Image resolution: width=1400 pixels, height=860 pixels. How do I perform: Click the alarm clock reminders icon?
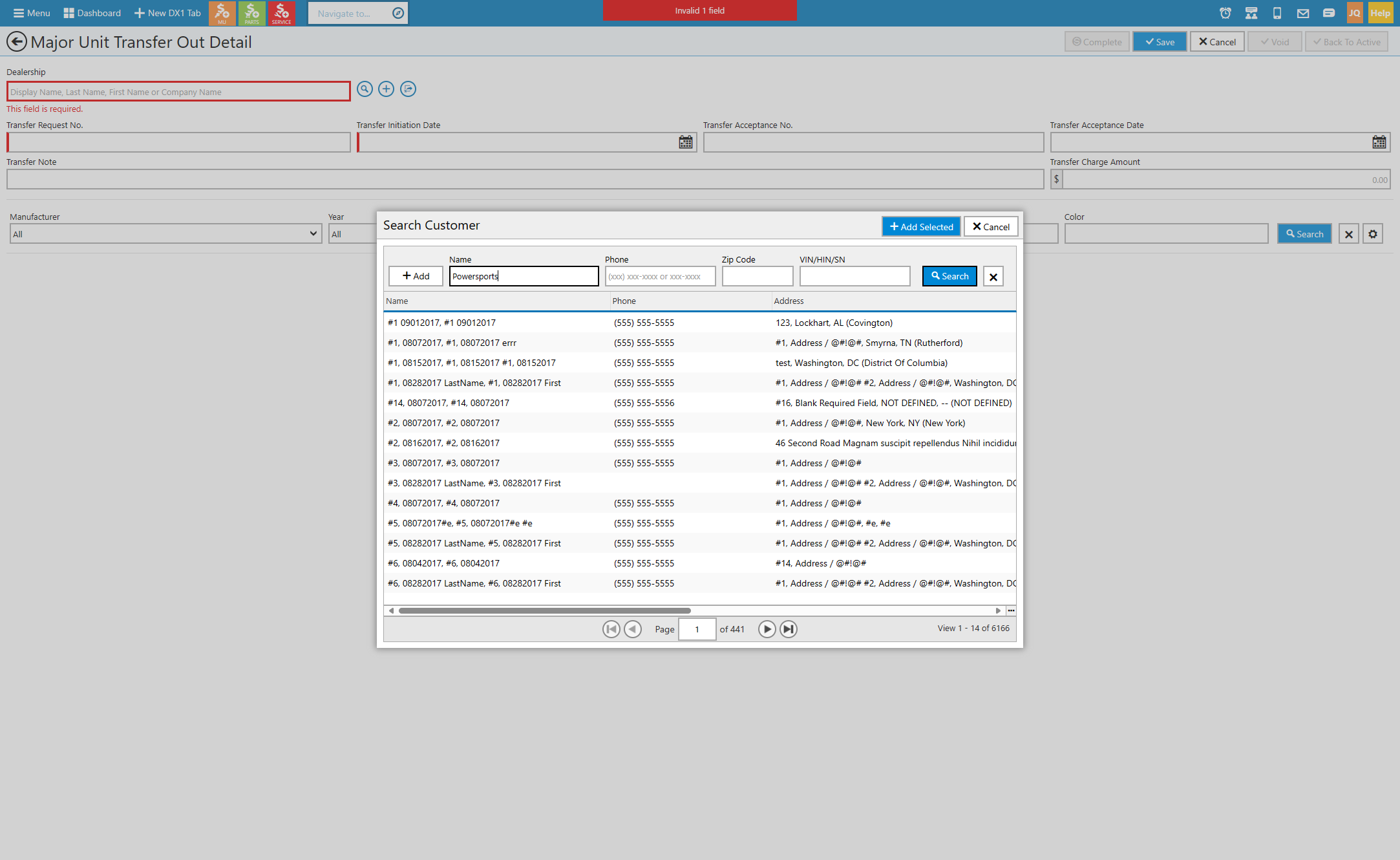tap(1225, 13)
